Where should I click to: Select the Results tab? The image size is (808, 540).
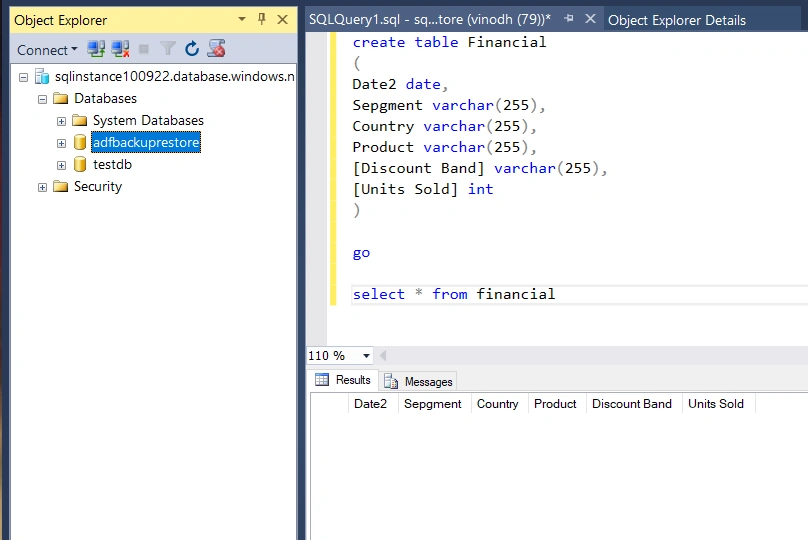pos(343,380)
